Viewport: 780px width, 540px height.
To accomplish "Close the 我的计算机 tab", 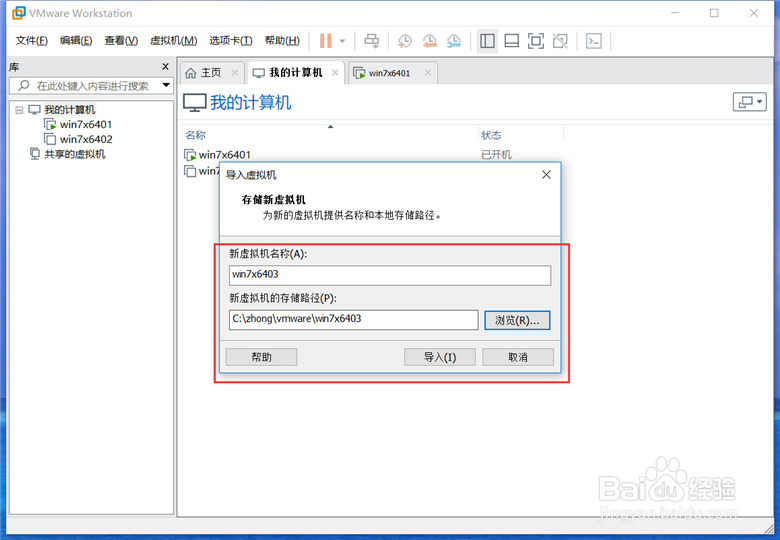I will 335,73.
